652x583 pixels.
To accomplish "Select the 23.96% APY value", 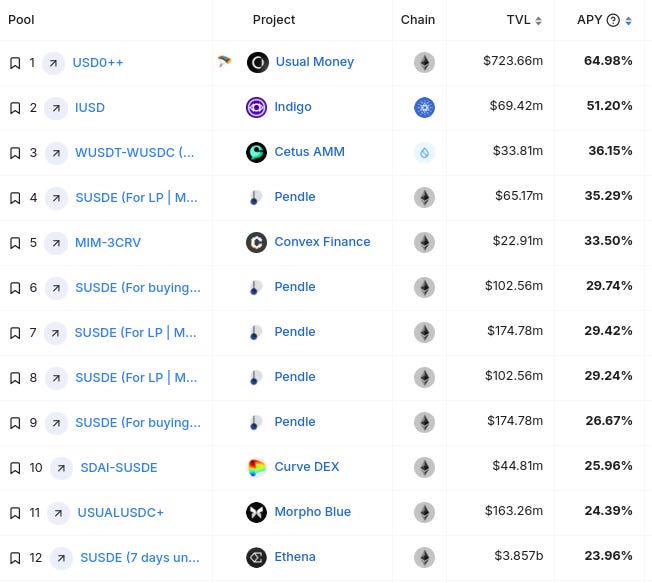I will [x=609, y=556].
